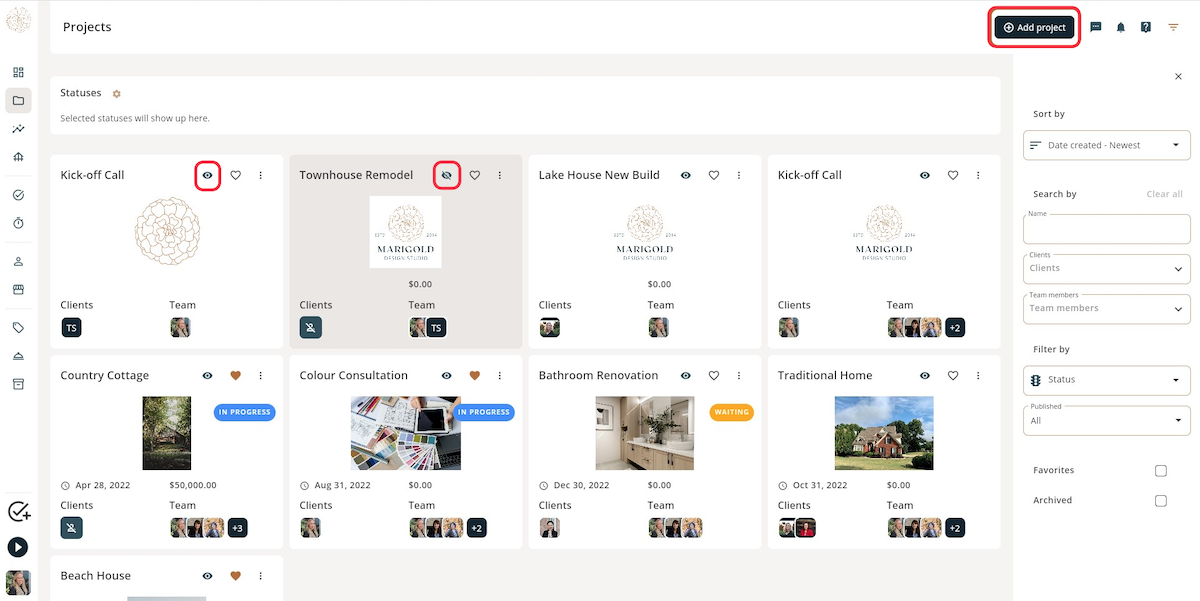This screenshot has height=601, width=1200.
Task: Open the gear icon next to Statuses
Action: tap(116, 93)
